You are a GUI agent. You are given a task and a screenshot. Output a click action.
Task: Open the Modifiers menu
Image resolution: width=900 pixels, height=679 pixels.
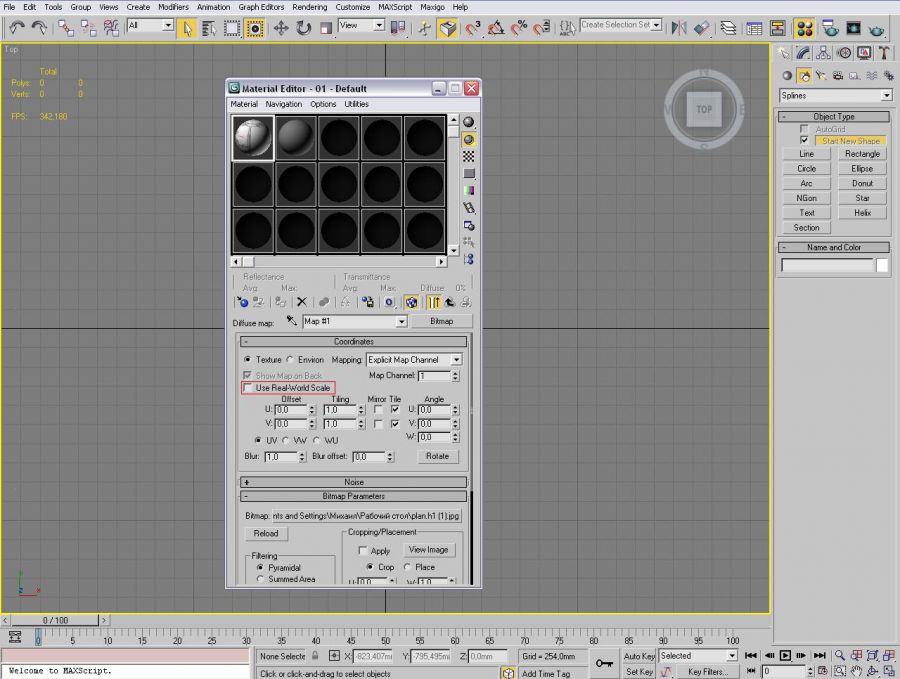[x=173, y=7]
